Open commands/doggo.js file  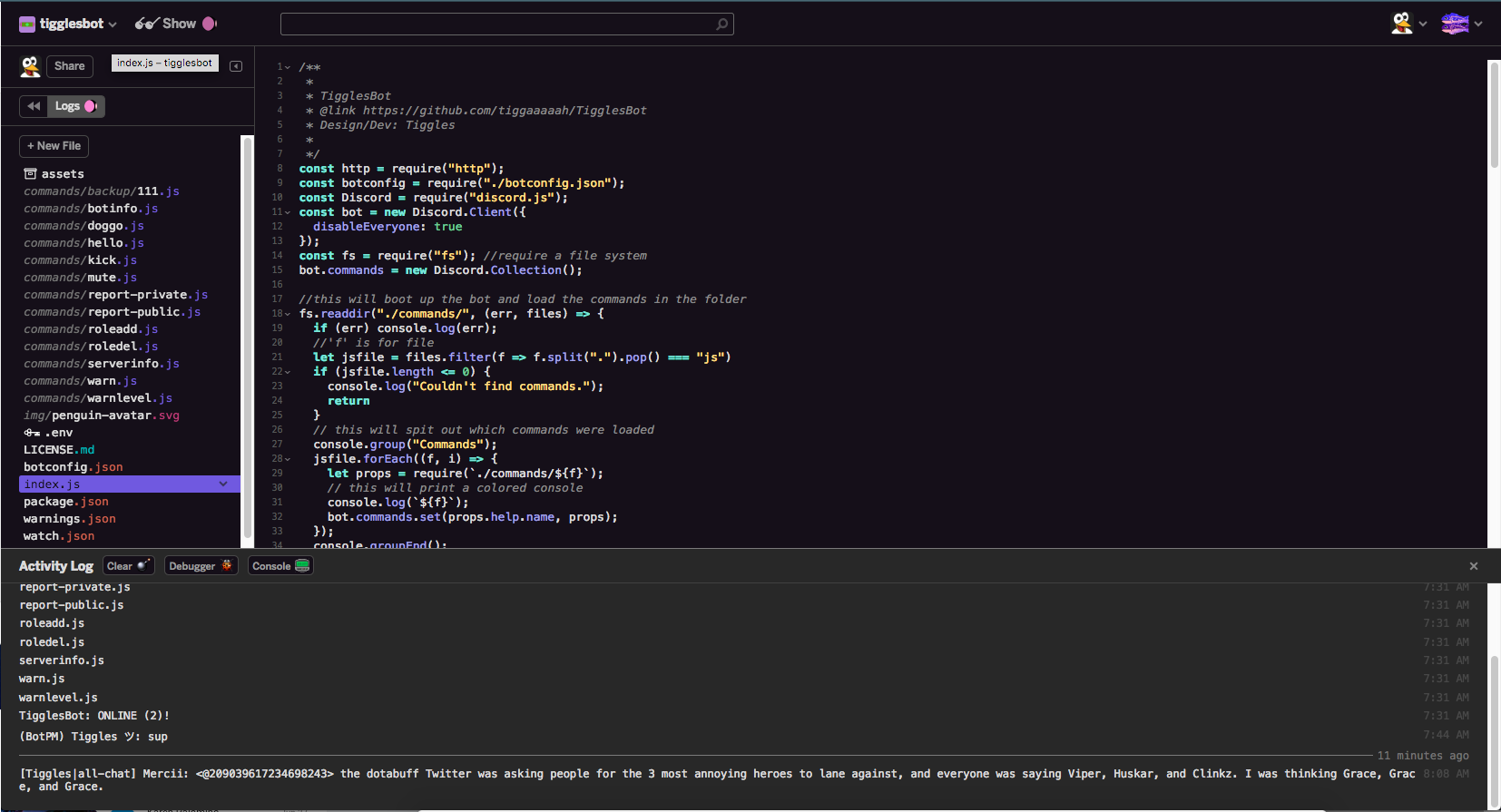pyautogui.click(x=83, y=226)
